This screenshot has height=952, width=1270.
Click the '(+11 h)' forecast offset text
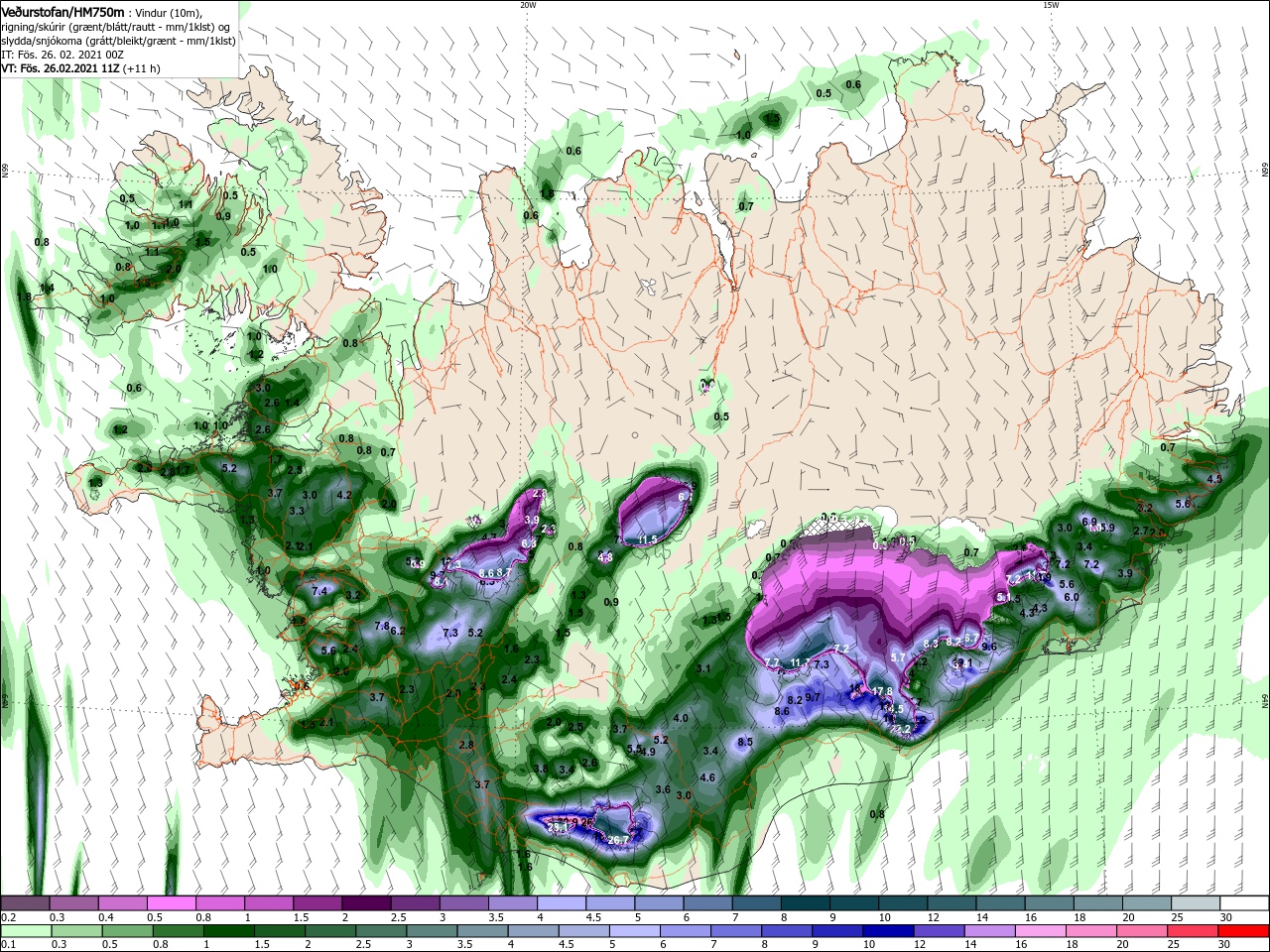click(x=142, y=68)
